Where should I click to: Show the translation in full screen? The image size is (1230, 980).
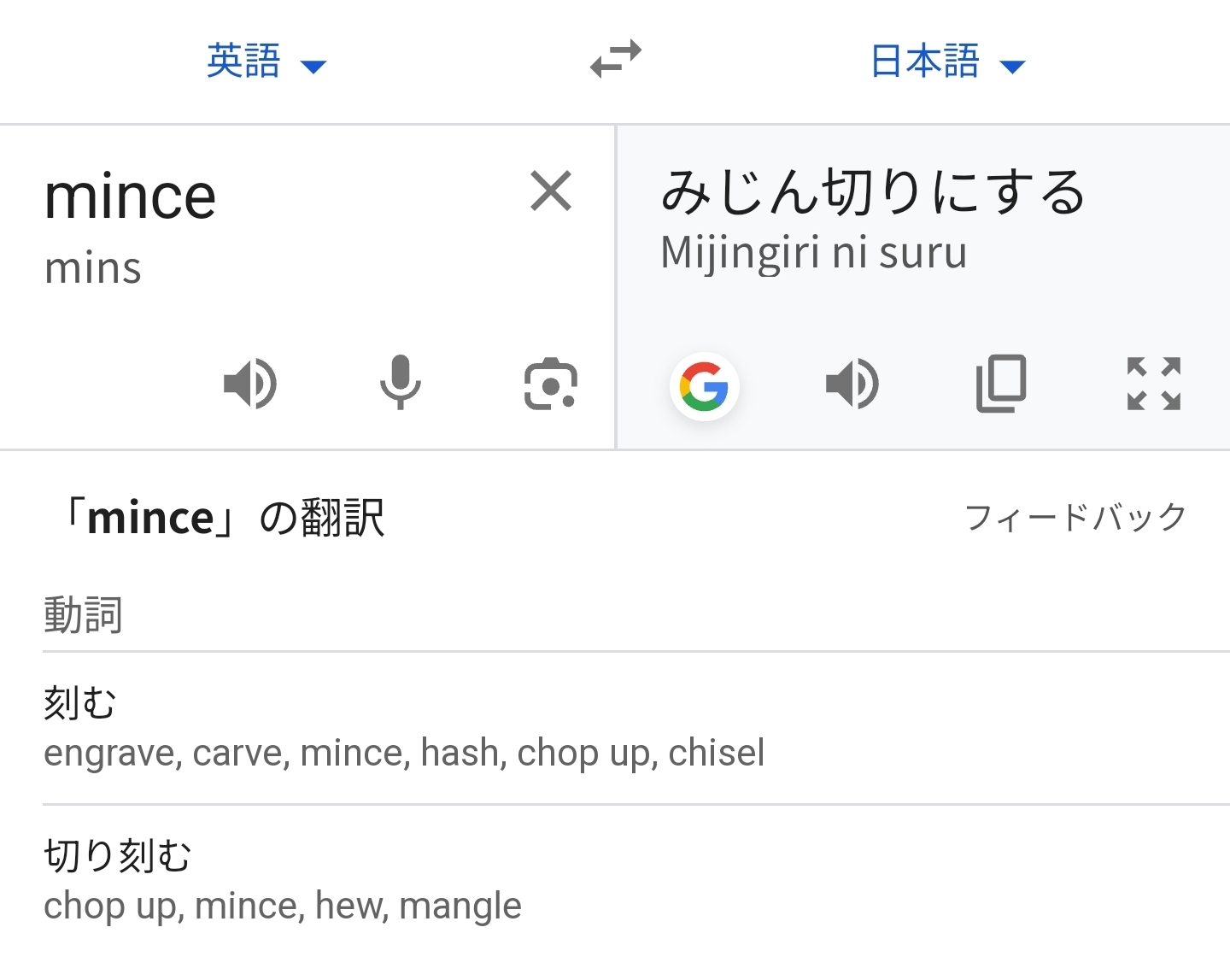click(x=1153, y=384)
